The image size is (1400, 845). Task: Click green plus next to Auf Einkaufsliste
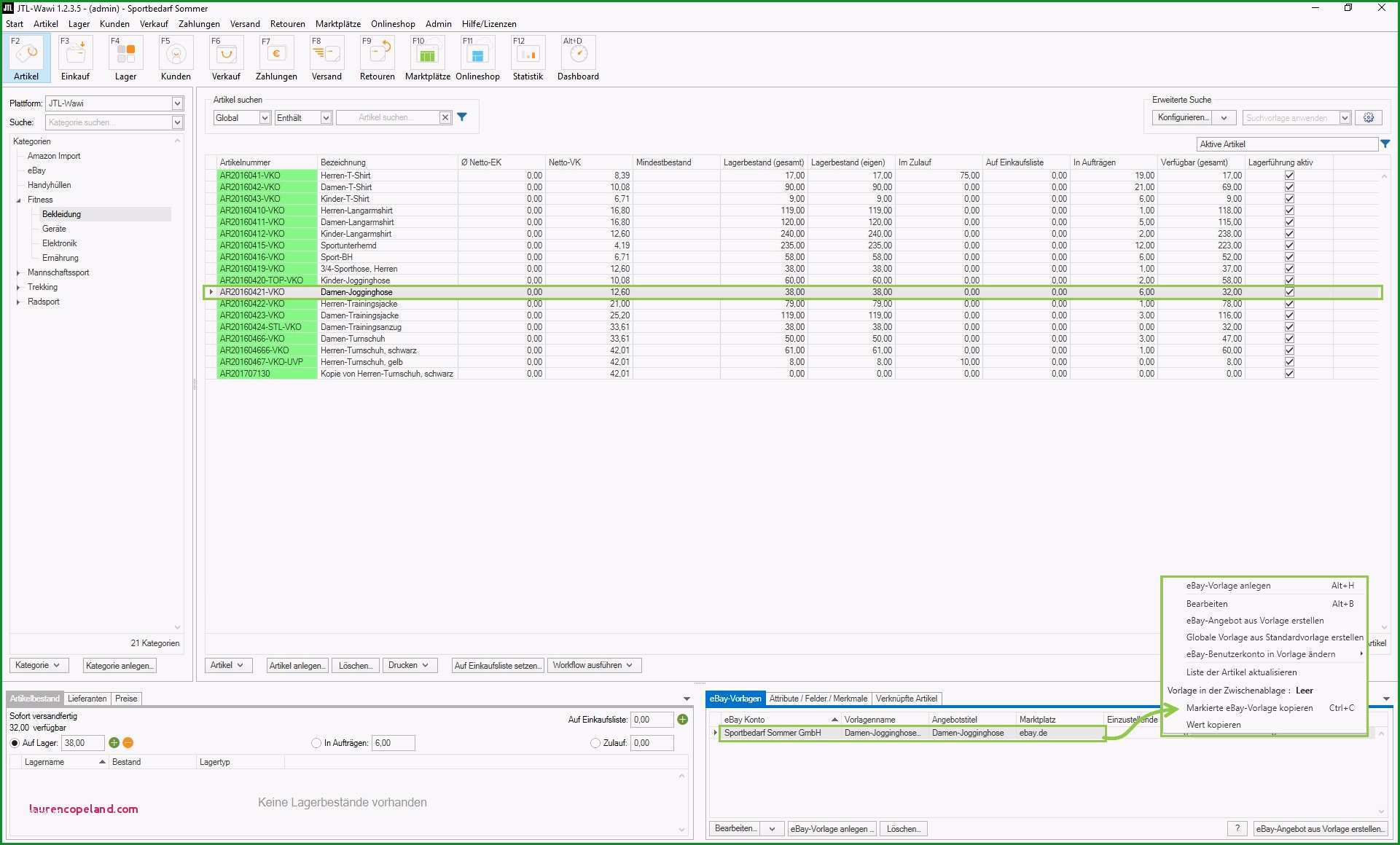pos(683,720)
